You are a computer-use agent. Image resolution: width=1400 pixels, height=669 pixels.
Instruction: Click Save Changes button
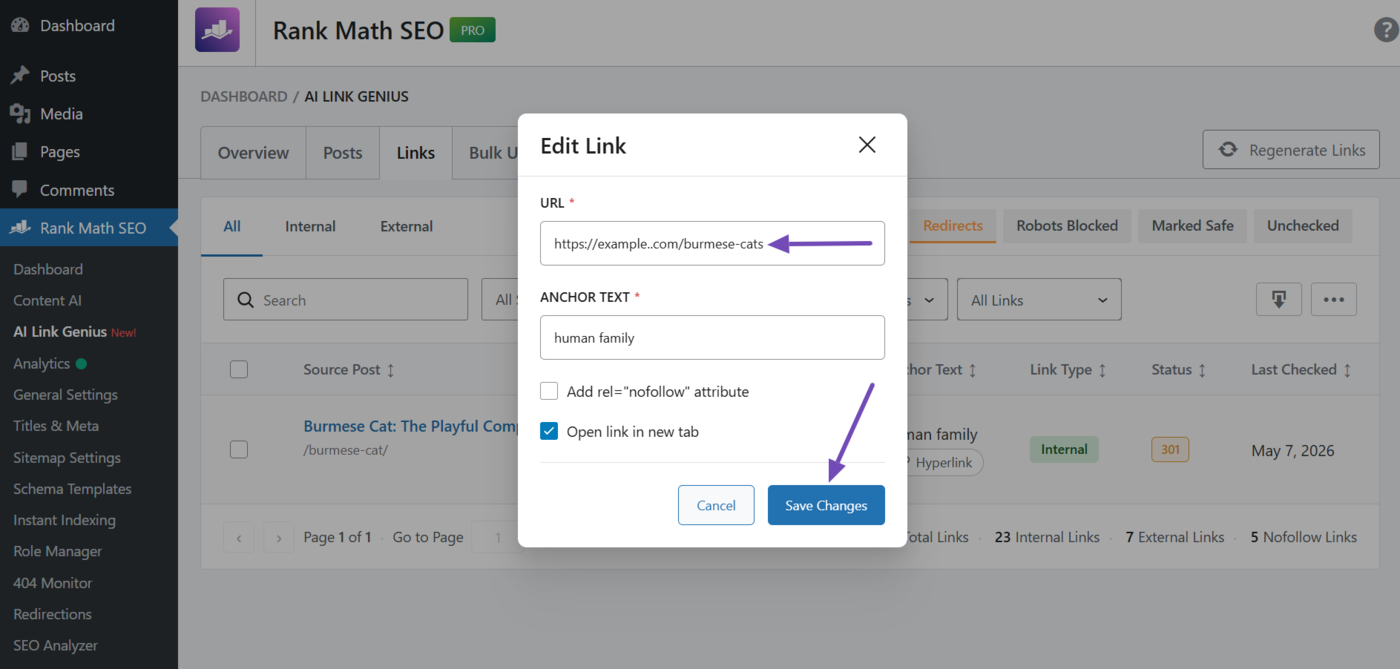click(x=826, y=505)
